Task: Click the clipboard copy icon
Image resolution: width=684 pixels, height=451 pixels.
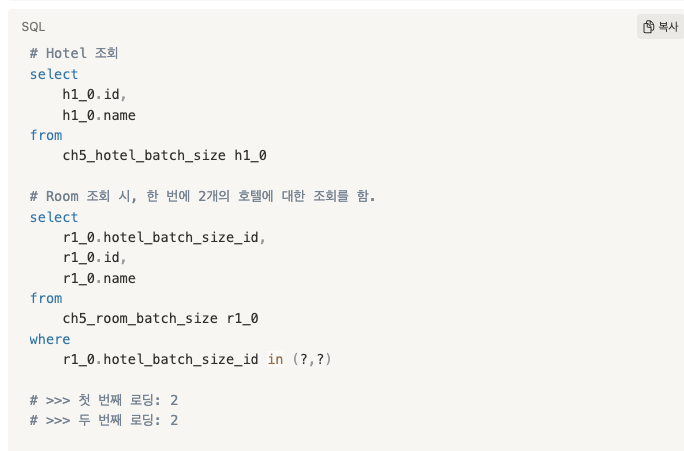Action: (x=648, y=27)
